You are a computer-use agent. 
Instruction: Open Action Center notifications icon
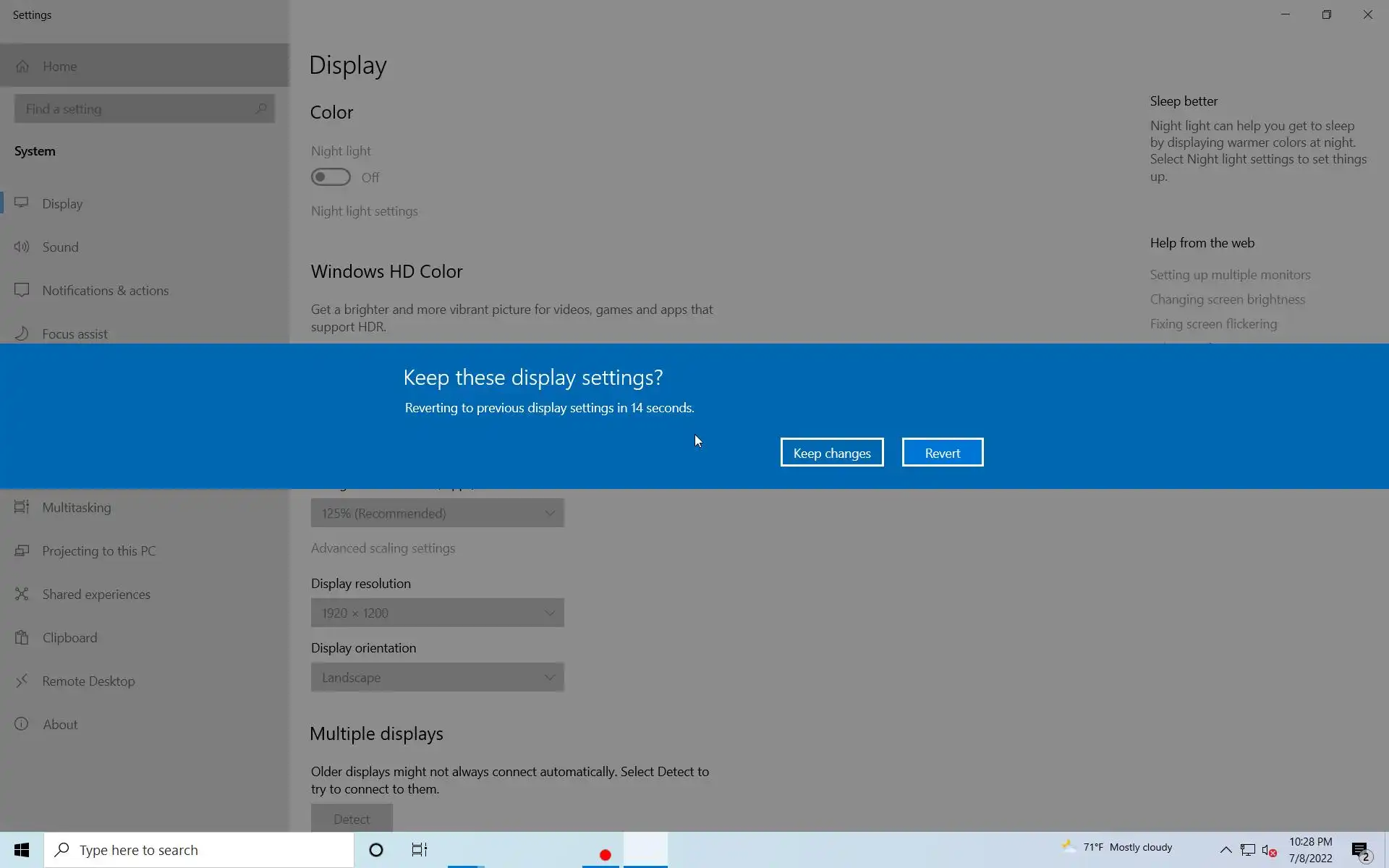click(x=1360, y=850)
